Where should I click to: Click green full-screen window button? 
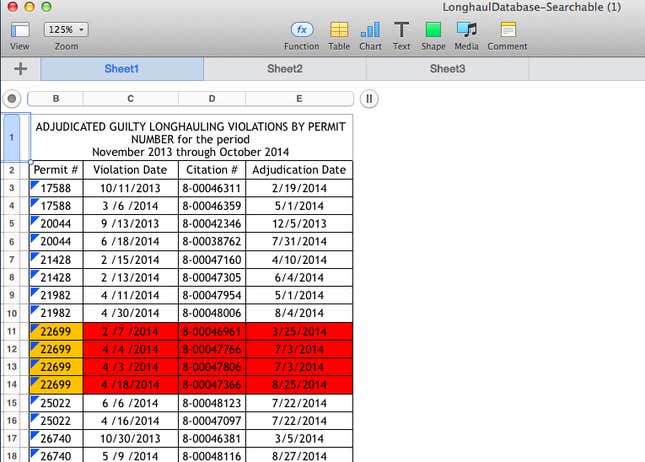coord(46,6)
